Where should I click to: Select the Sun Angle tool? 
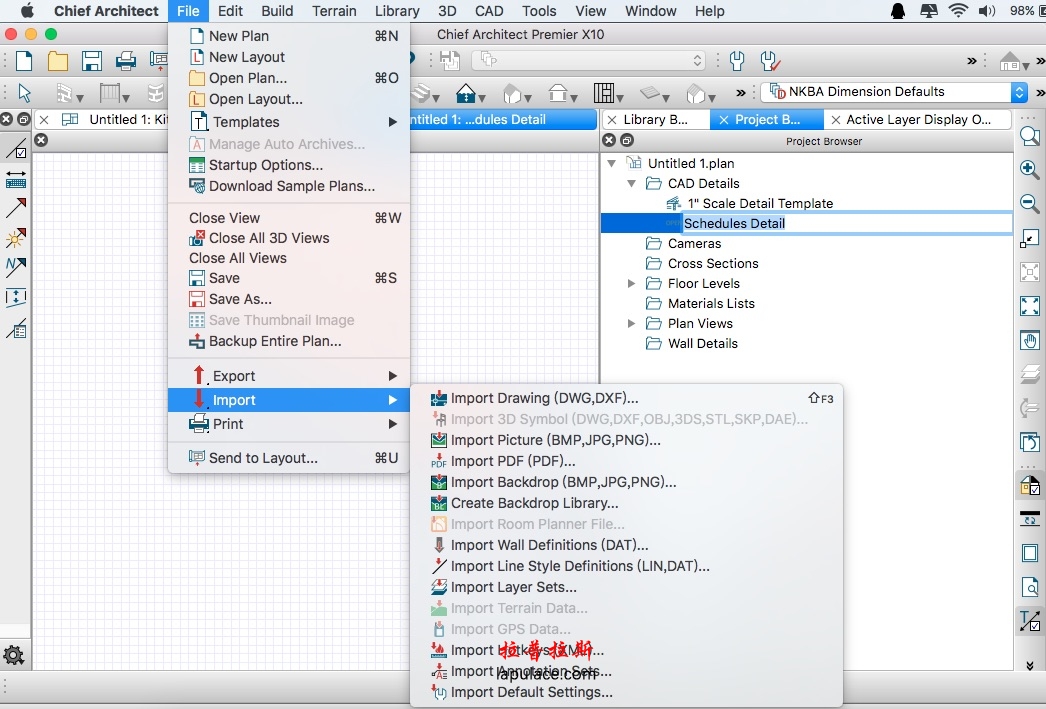click(16, 238)
